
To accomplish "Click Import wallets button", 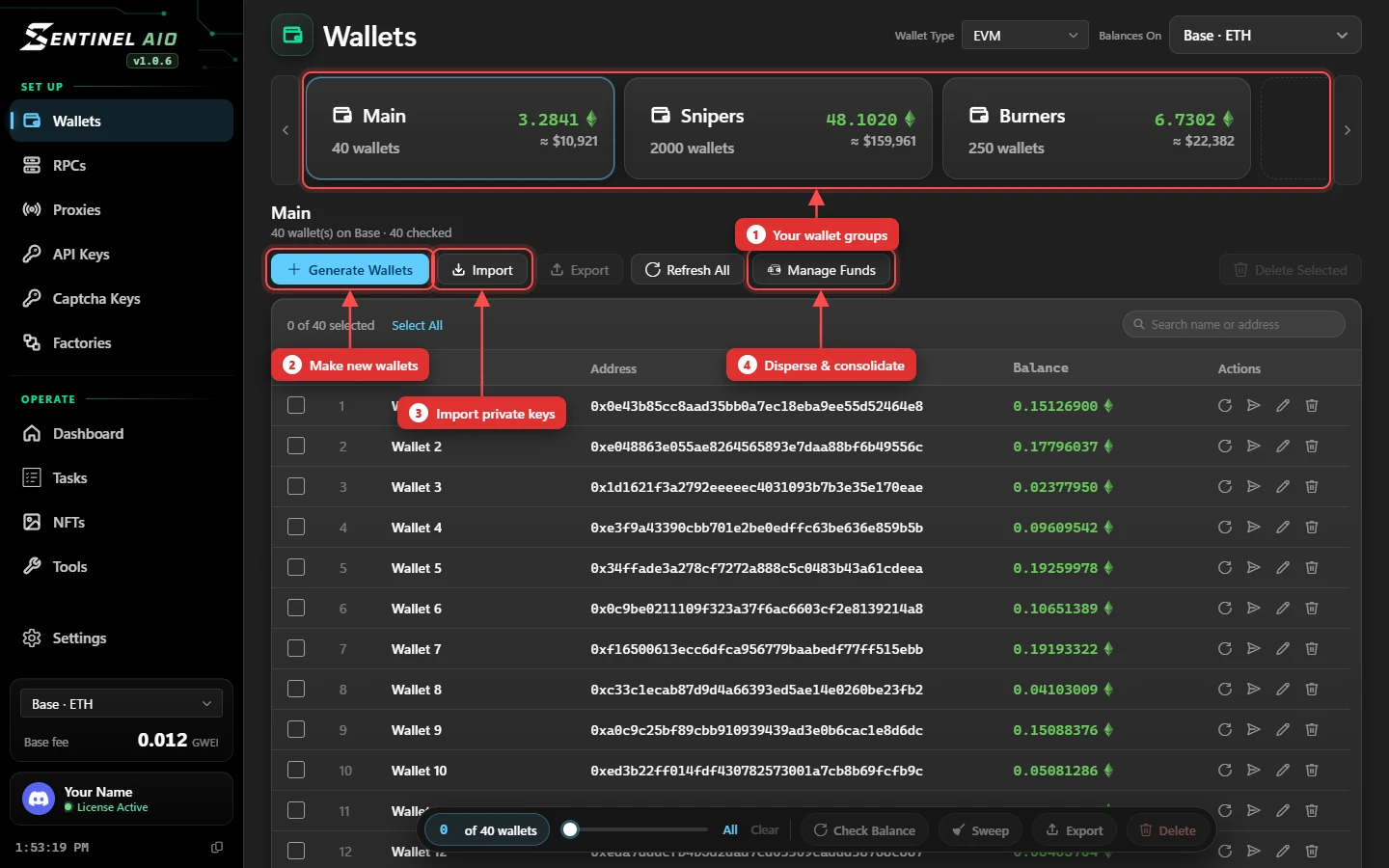I will pyautogui.click(x=482, y=270).
